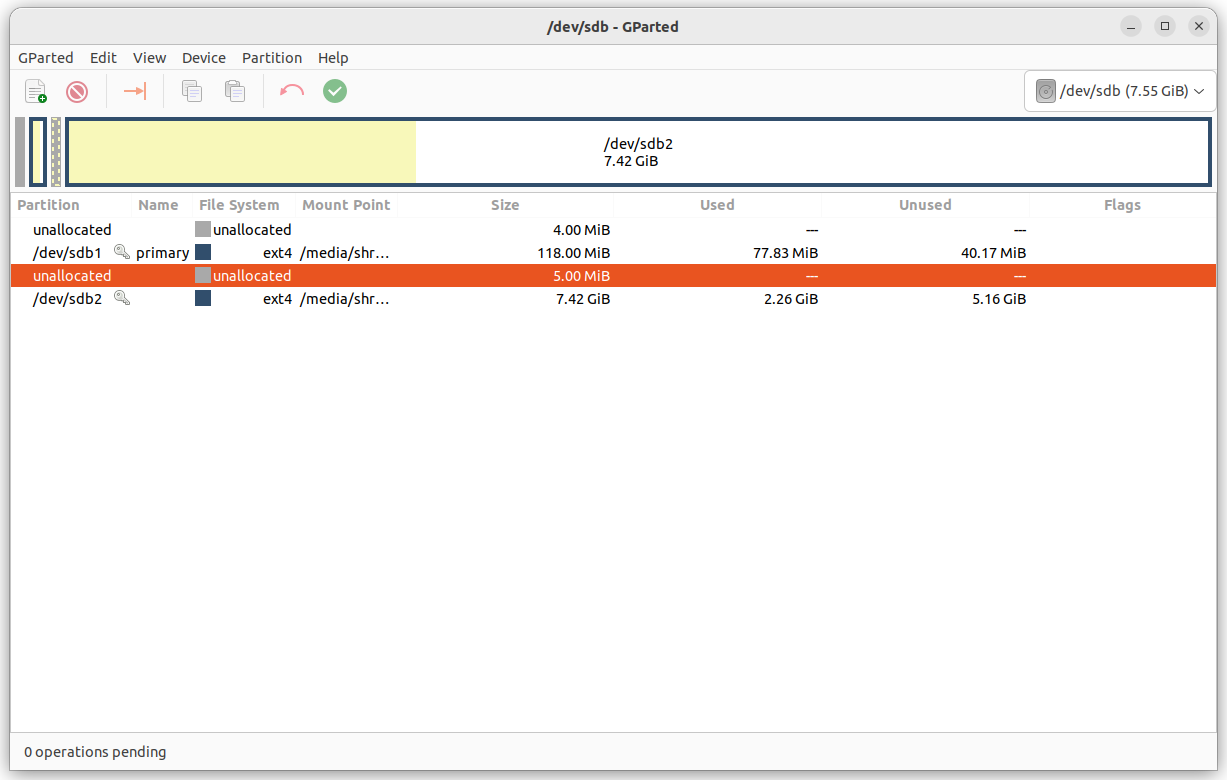Open the /dev/sdb device selection dropdown

tap(1119, 90)
